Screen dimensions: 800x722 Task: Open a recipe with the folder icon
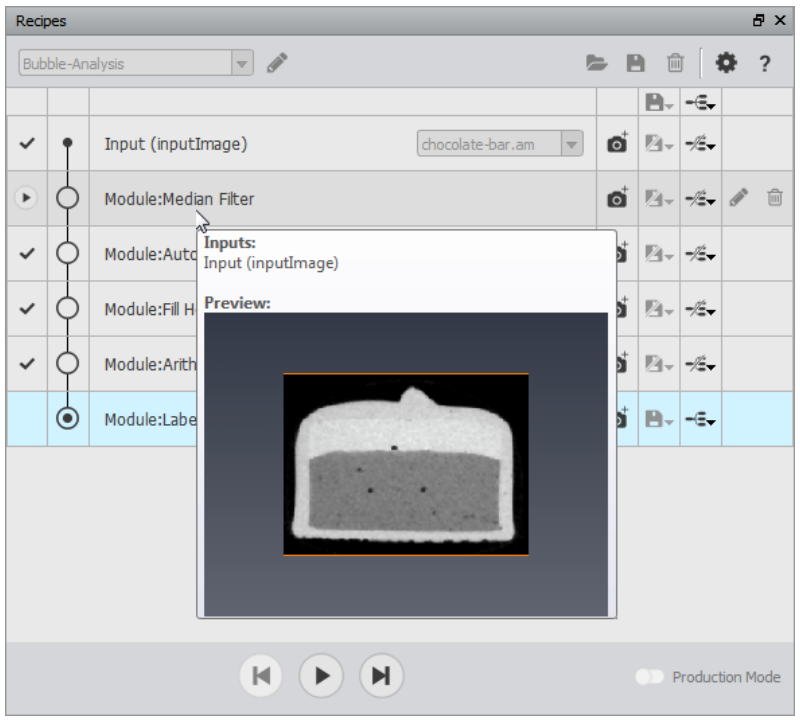pyautogui.click(x=596, y=63)
